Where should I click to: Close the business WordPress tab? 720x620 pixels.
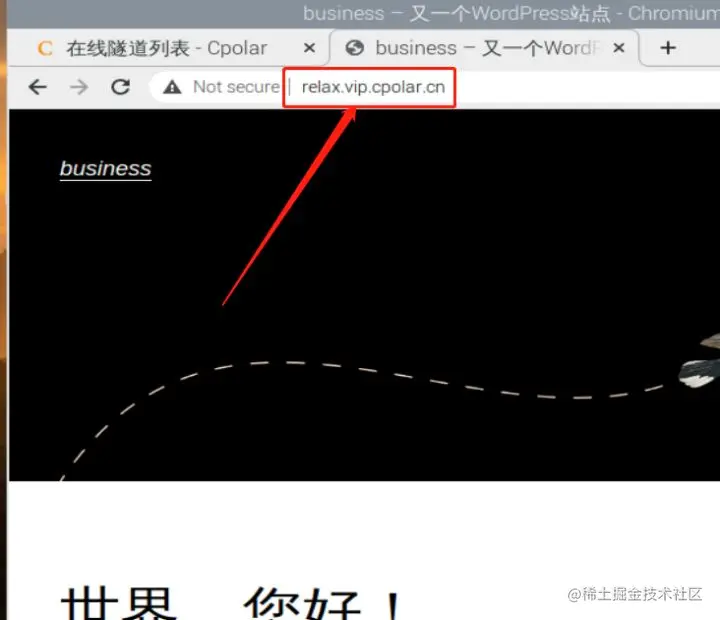point(619,48)
